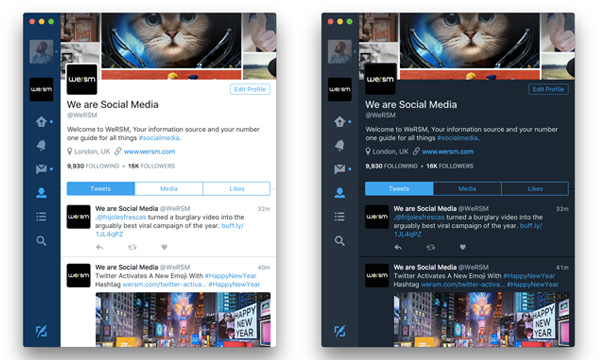The height and width of the screenshot is (360, 600).
Task: Open @frijolesfrescas mention in dark window
Action: coord(419,217)
